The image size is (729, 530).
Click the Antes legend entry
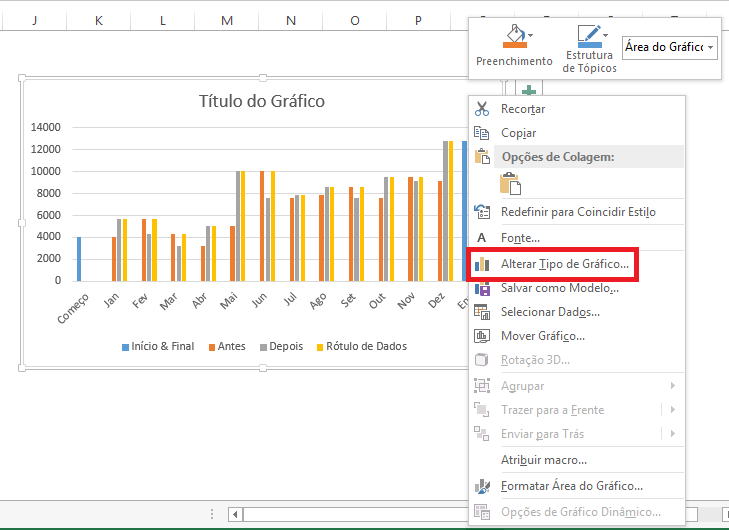[x=227, y=346]
